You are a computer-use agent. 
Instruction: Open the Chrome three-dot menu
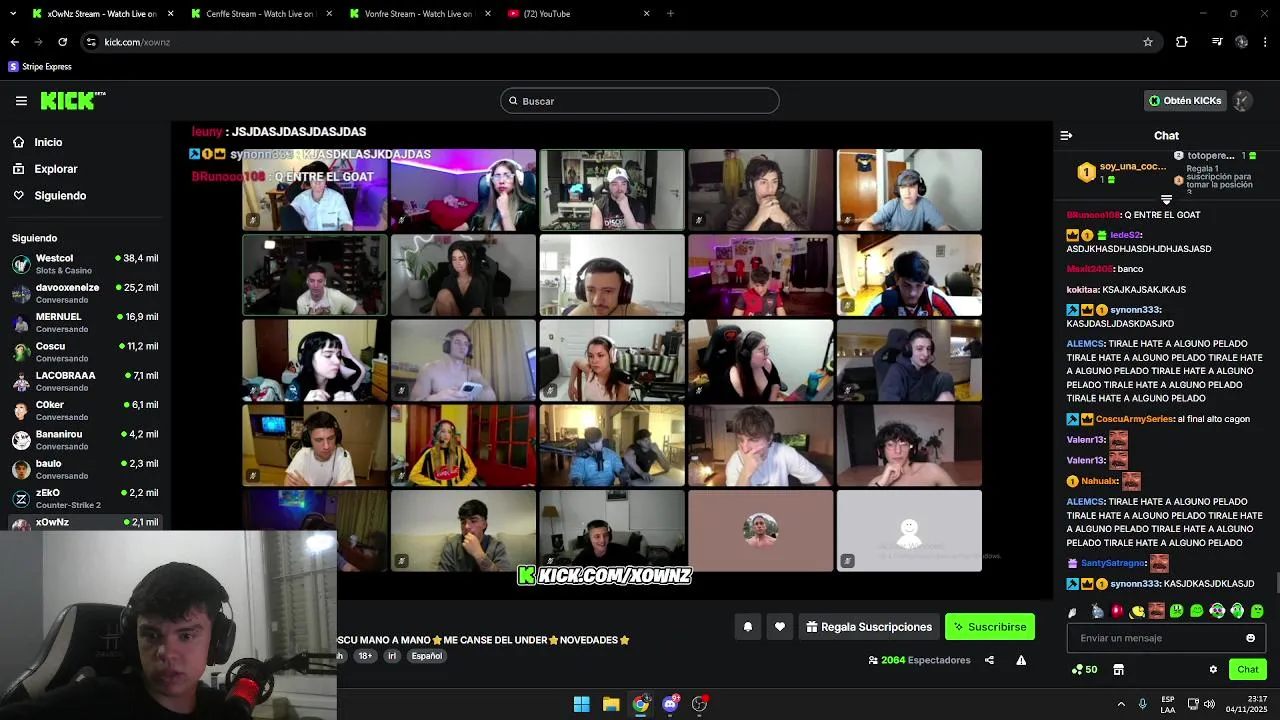1266,42
